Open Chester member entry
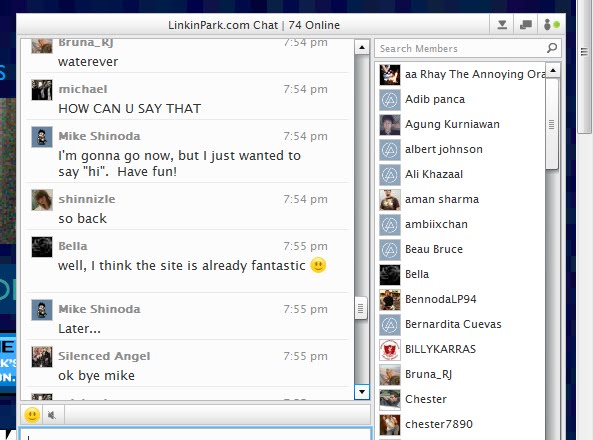Image resolution: width=593 pixels, height=440 pixels. (x=462, y=399)
